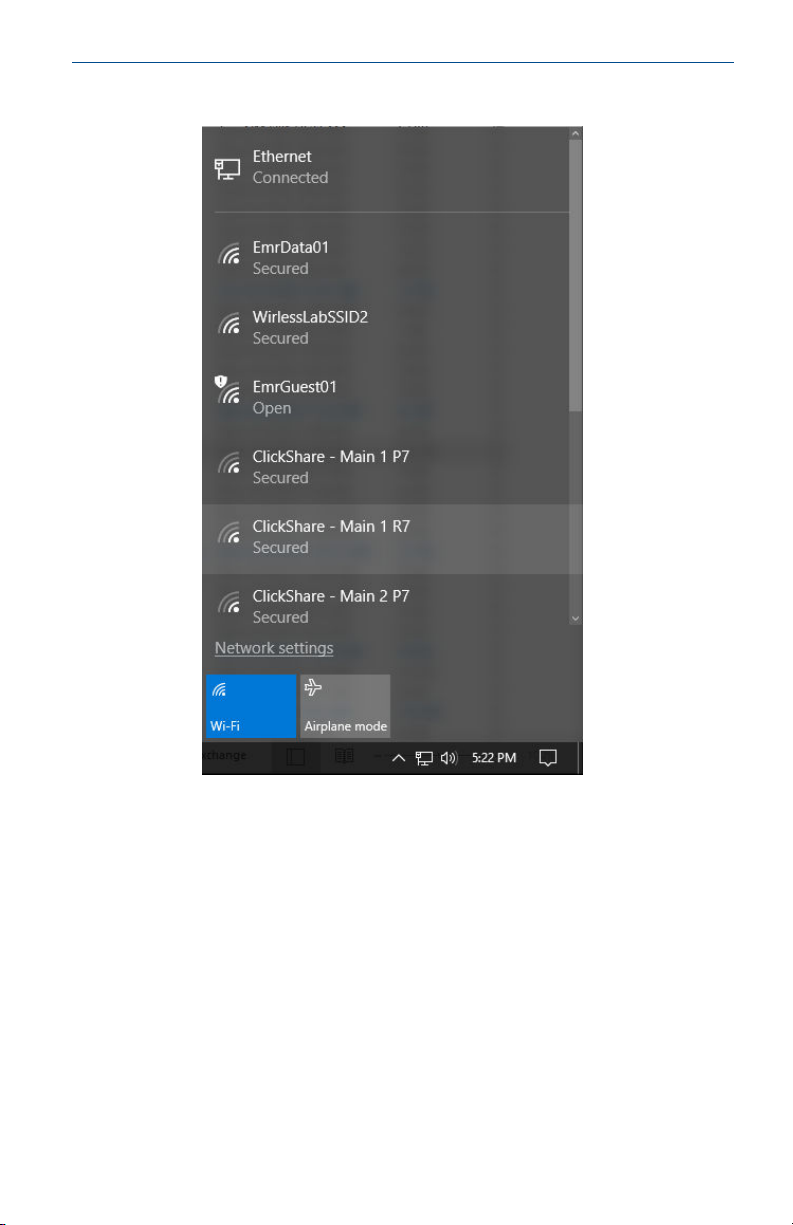Open the Action Center notification icon

tap(547, 758)
